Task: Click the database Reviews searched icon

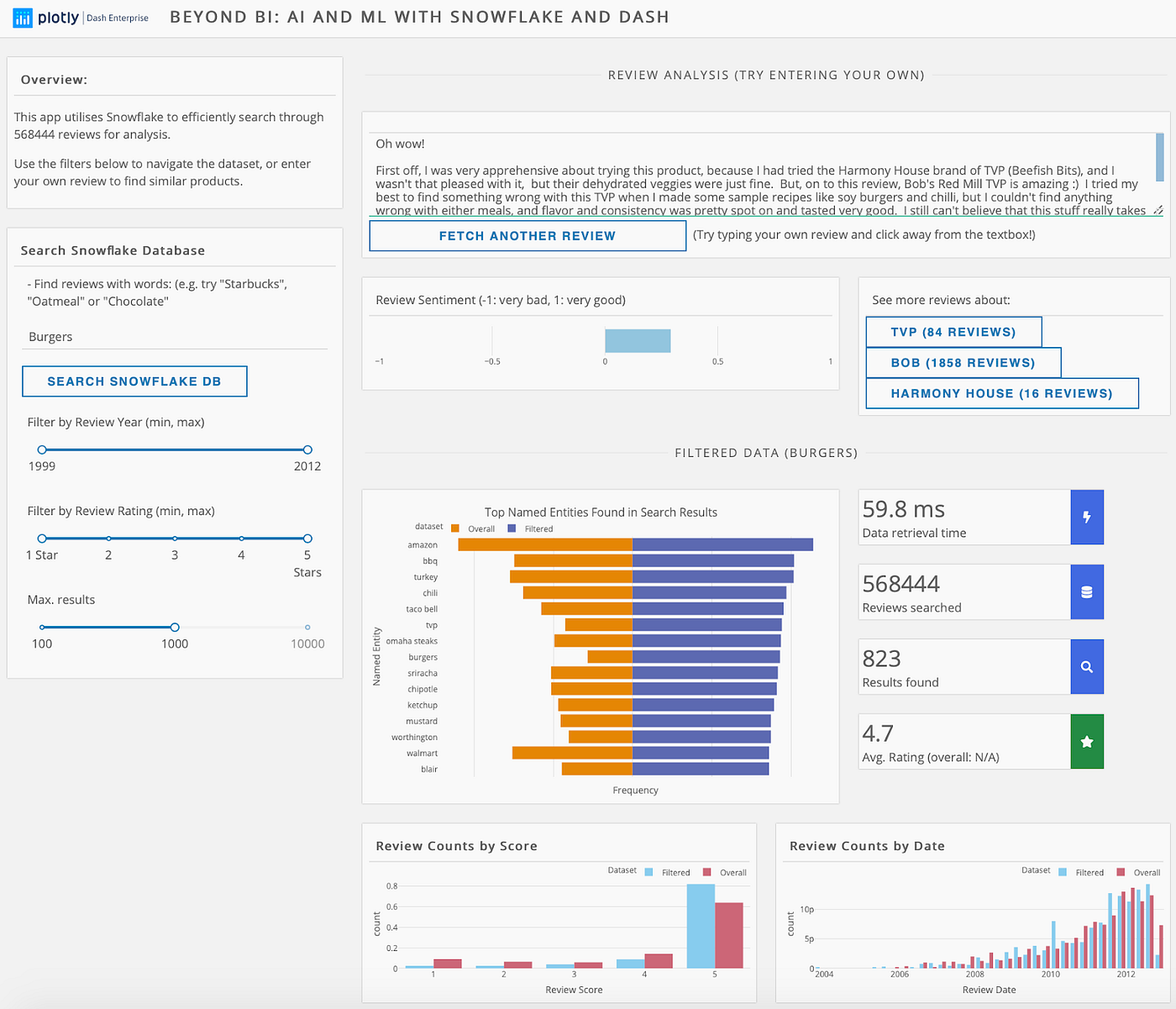Action: coord(1087,592)
